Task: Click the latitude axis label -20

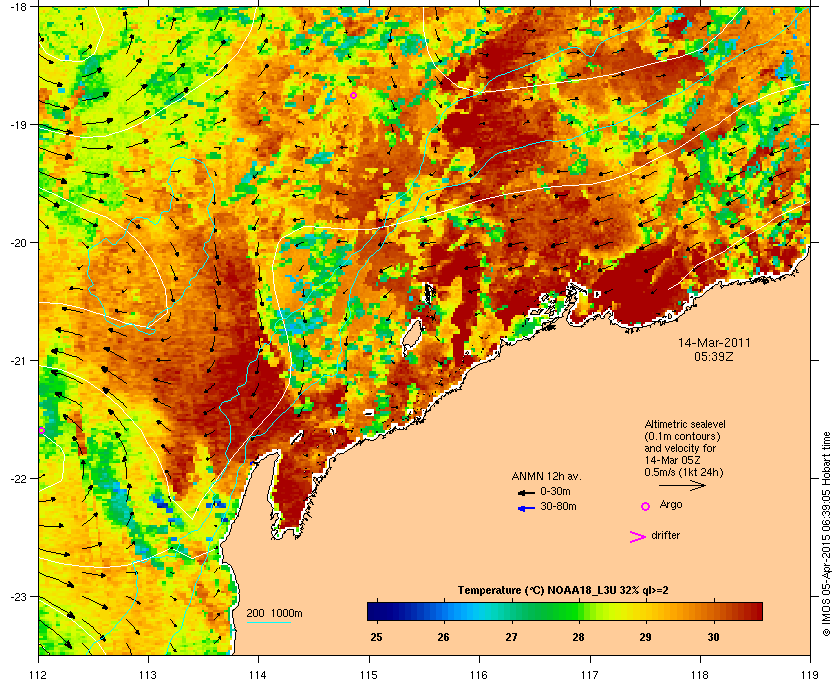Action: click(x=18, y=243)
